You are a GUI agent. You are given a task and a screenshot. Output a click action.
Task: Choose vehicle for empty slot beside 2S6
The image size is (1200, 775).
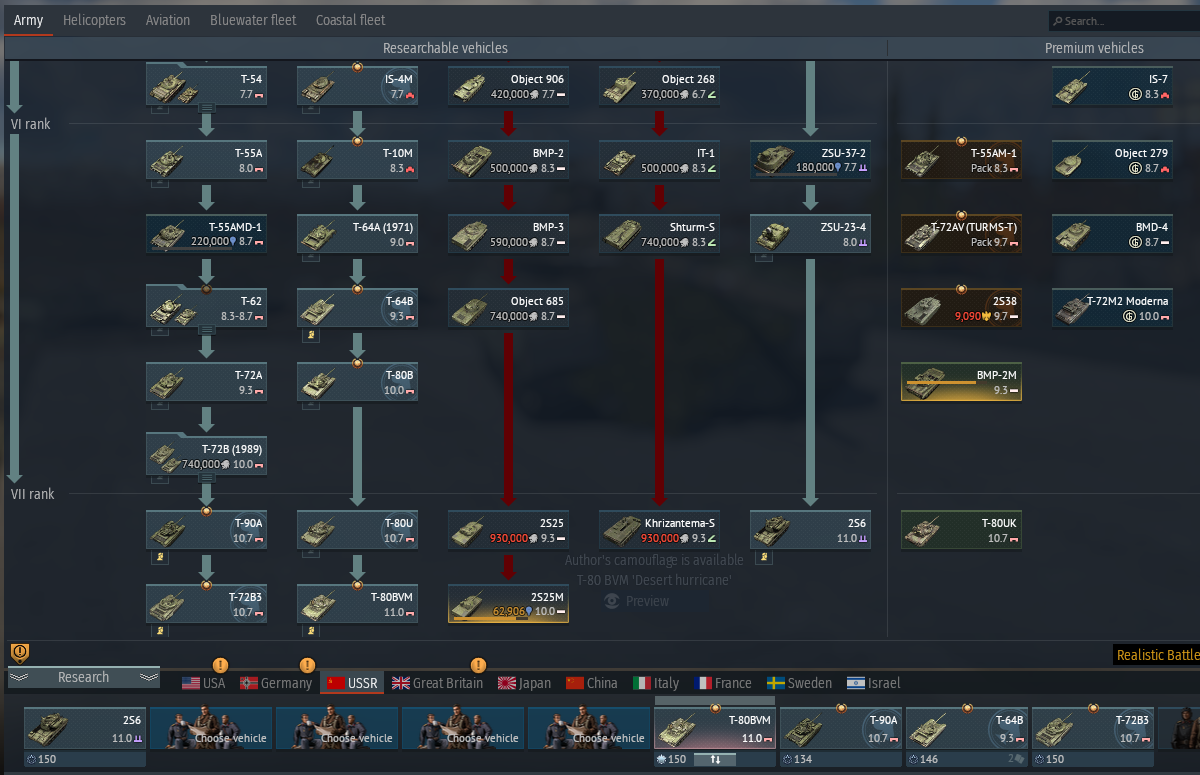tap(211, 729)
